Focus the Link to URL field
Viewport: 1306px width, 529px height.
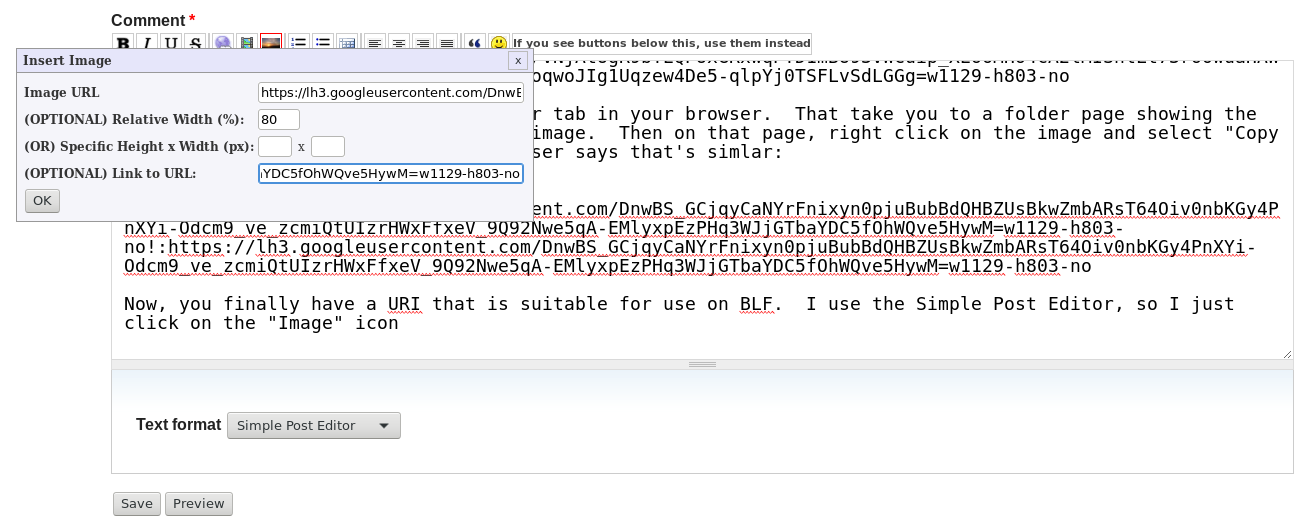(391, 174)
